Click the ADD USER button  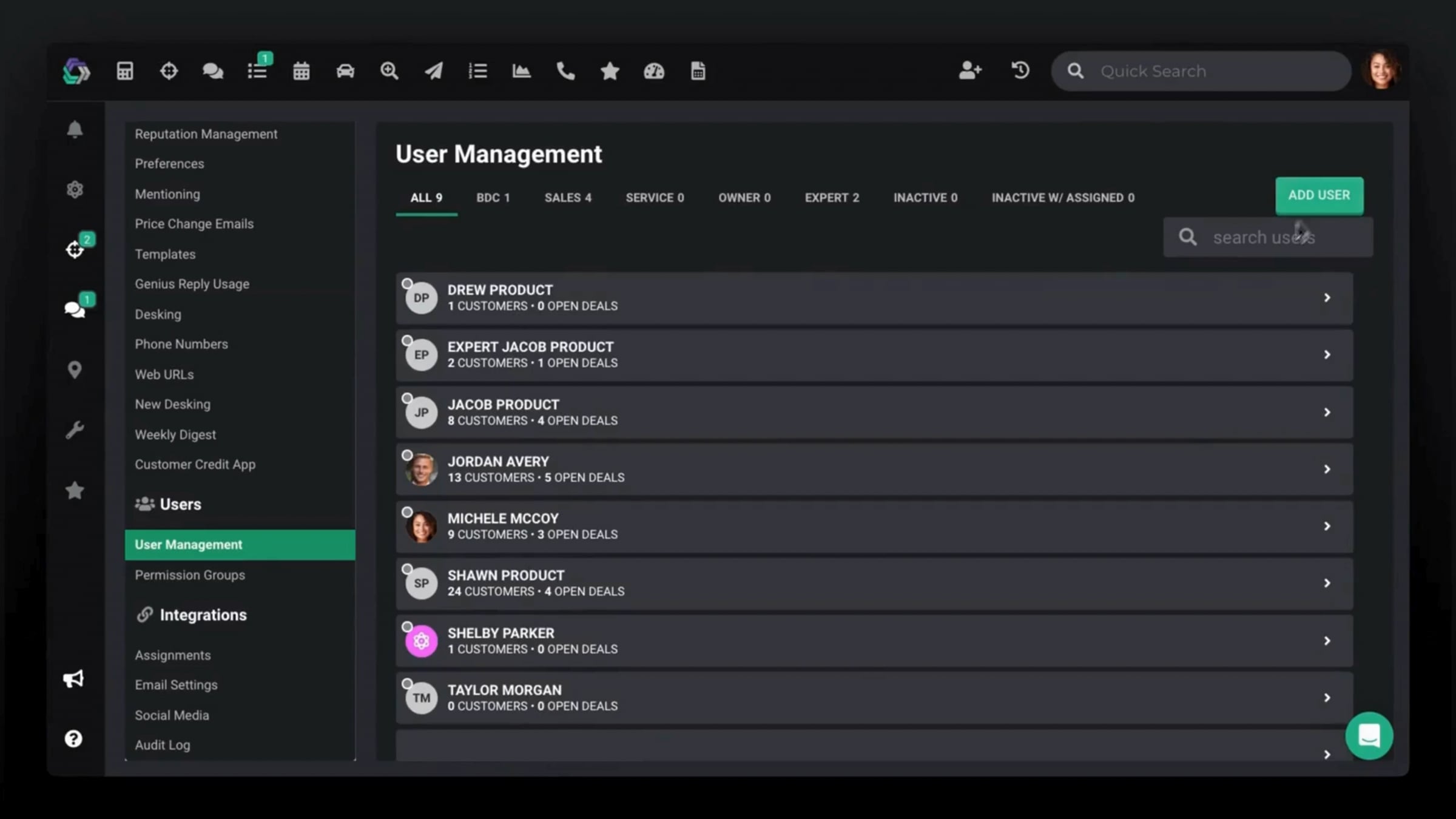coord(1319,195)
